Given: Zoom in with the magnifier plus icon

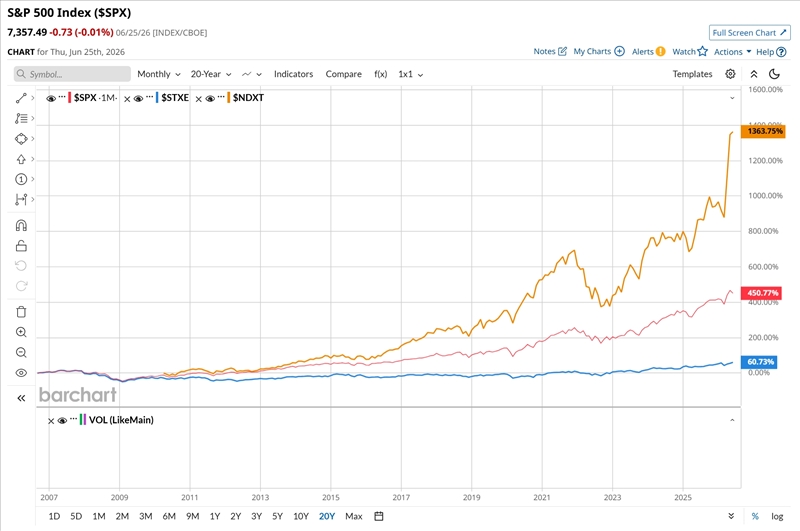Looking at the screenshot, I should pyautogui.click(x=21, y=332).
